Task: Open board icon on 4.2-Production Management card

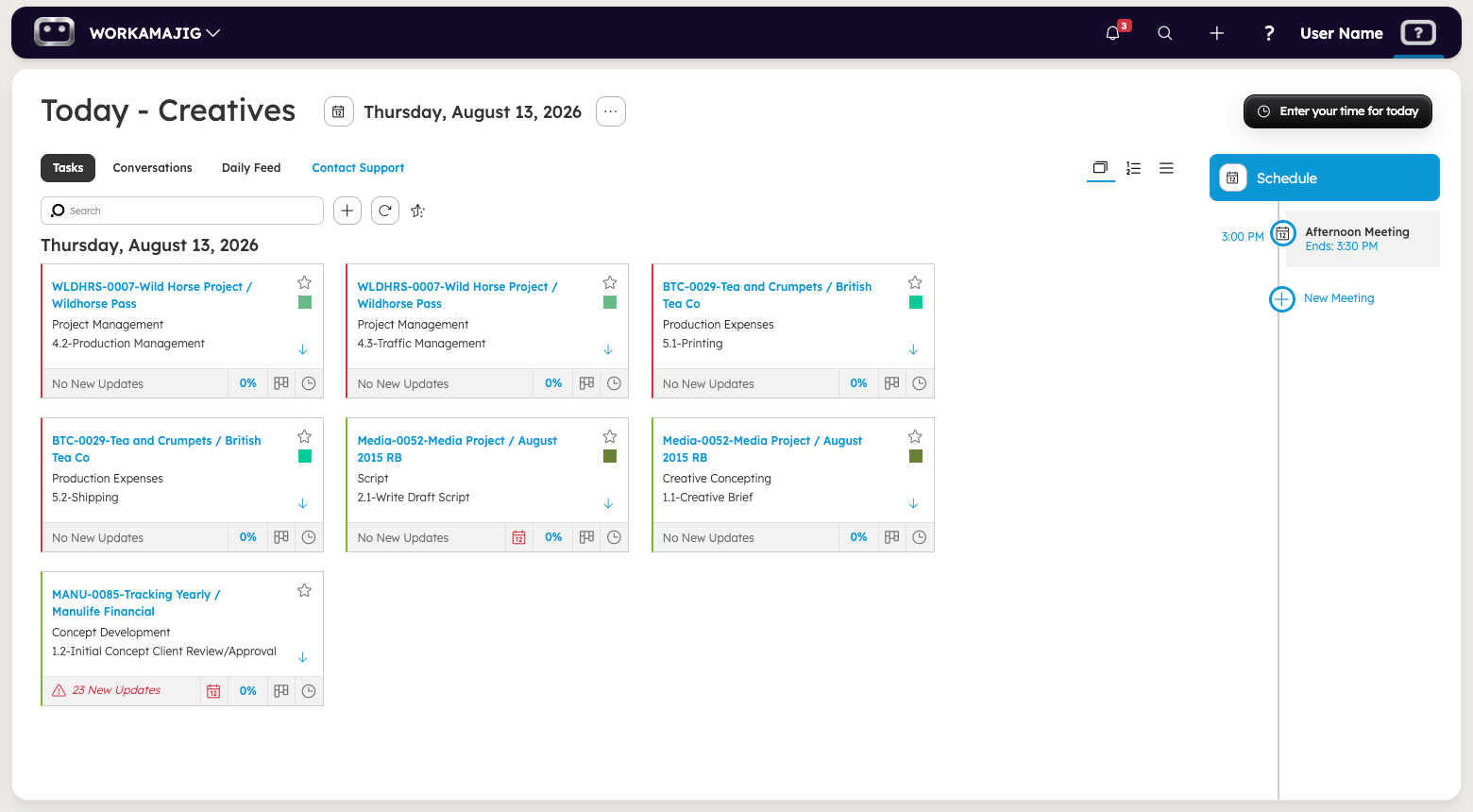Action: point(281,383)
